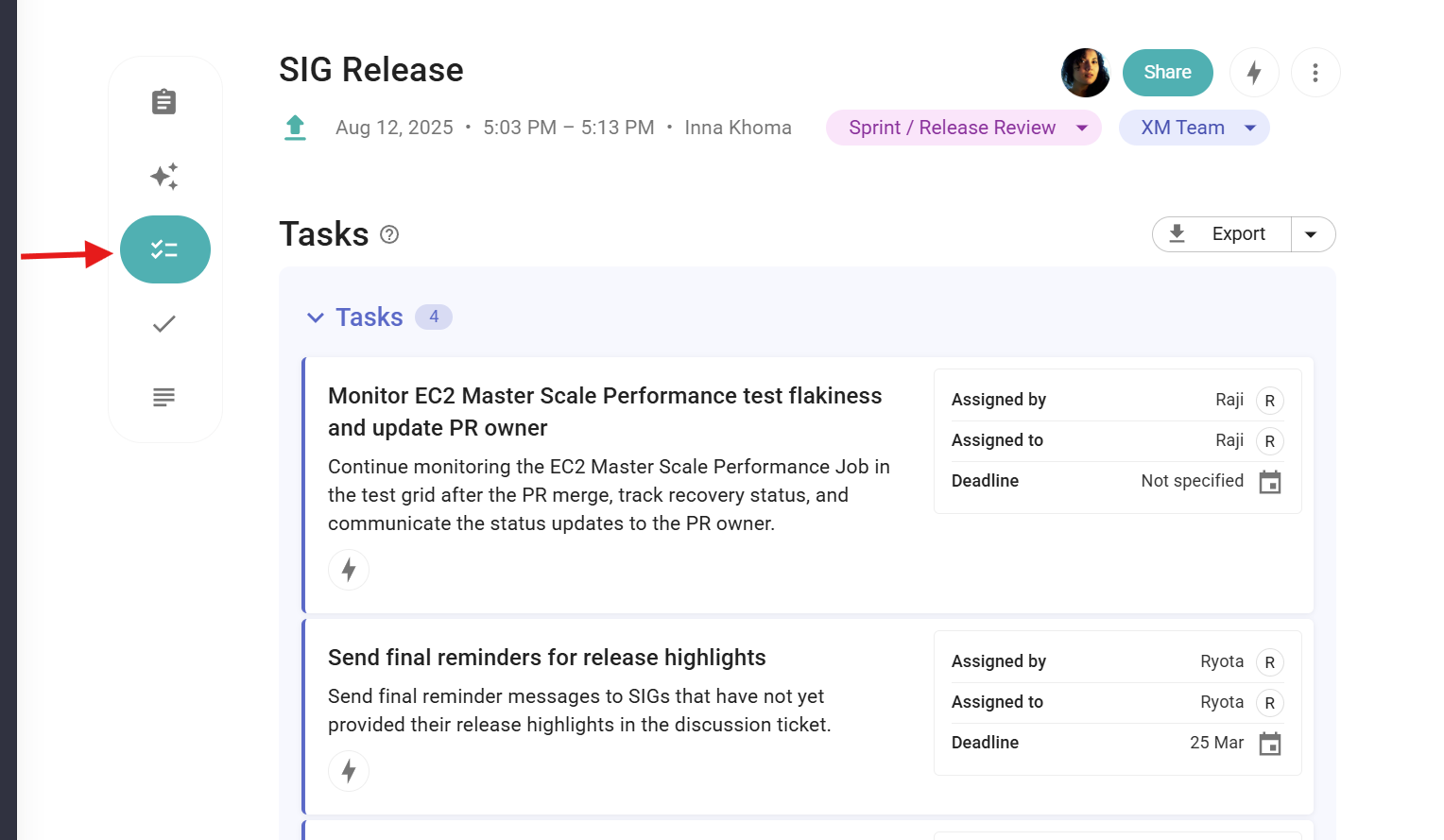Open Inna Khoma's profile avatar
This screenshot has height=840, width=1444.
tap(1085, 73)
